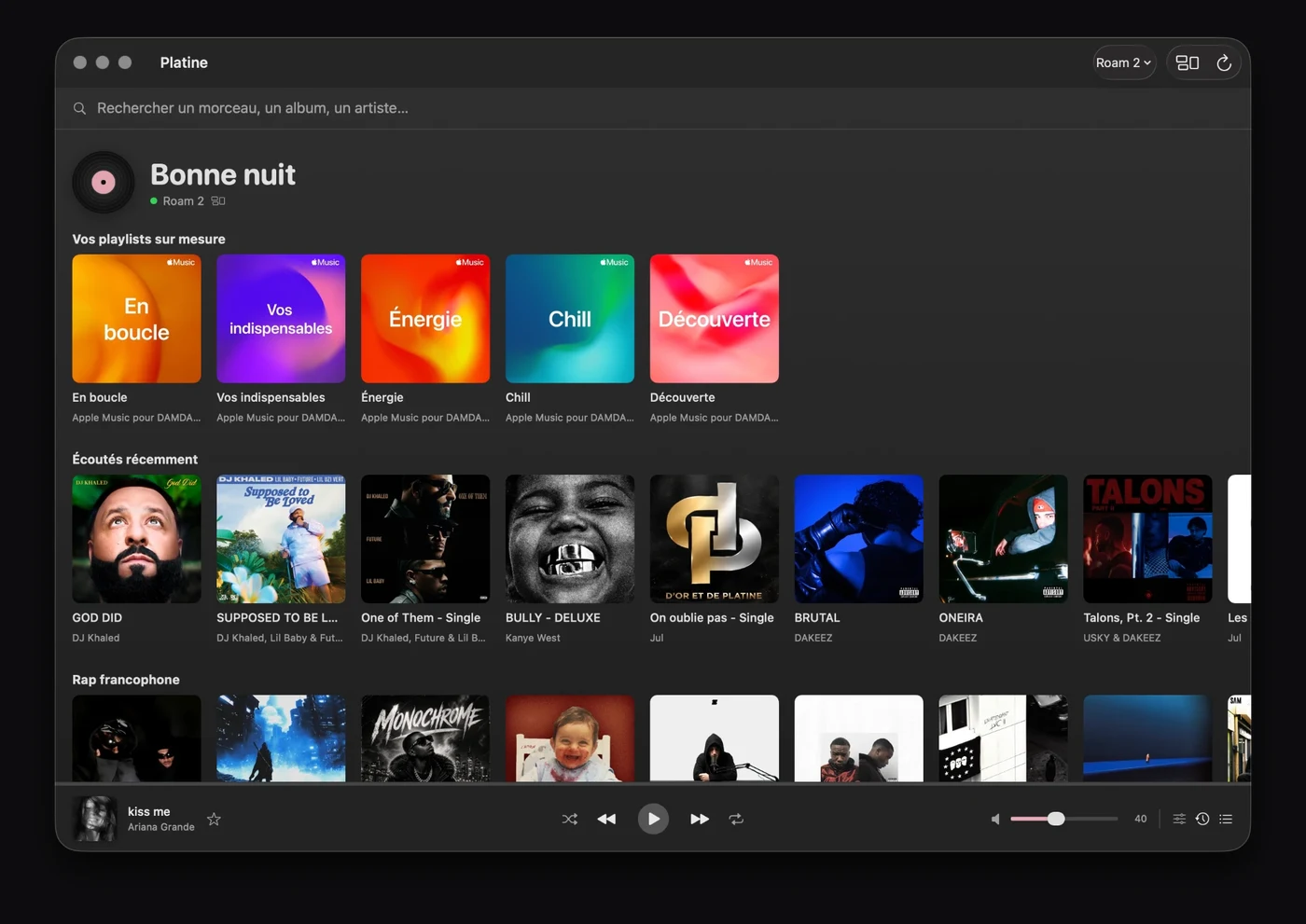Skip to previous track

(606, 819)
